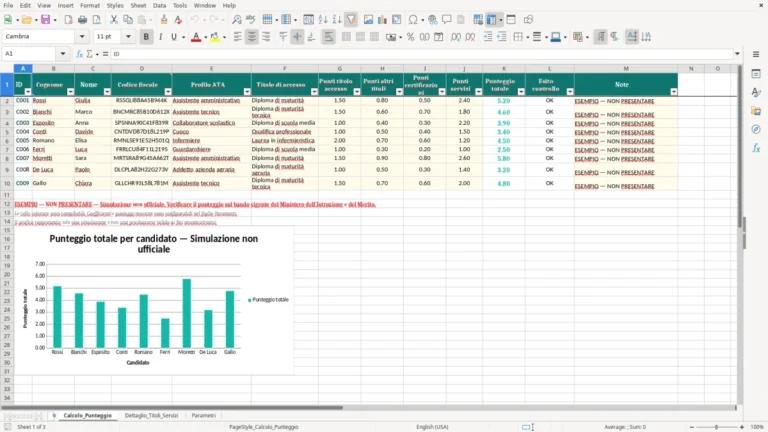768x432 pixels.
Task: Open sidebar Gallery icon
Action: [756, 111]
